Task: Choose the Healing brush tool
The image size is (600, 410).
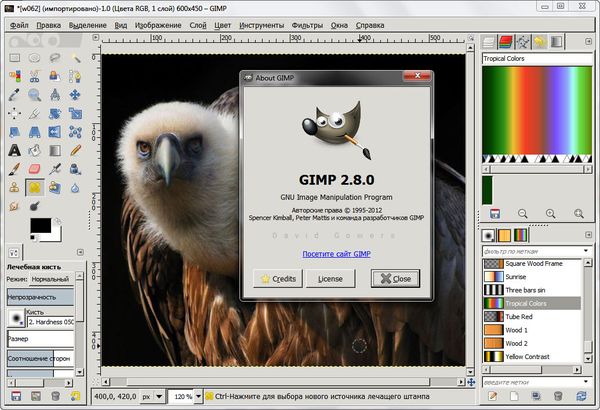Action: [35, 187]
